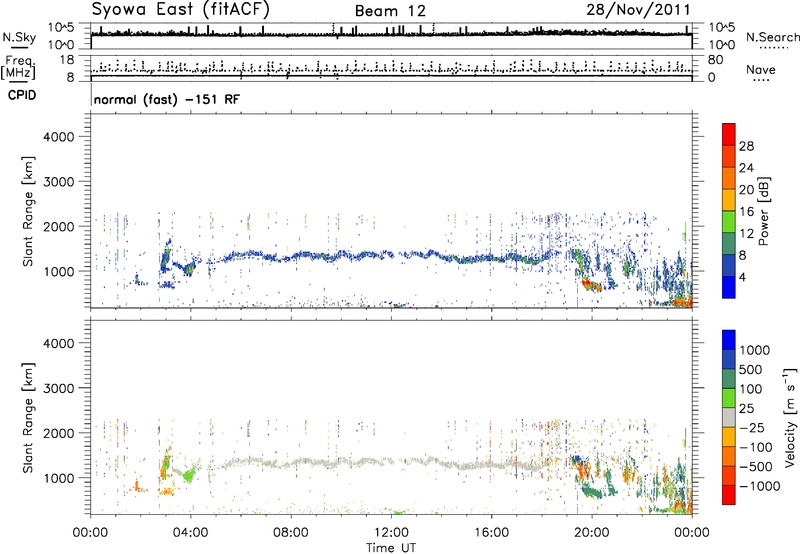Viewport: 800px width, 554px height.
Task: Click the title 'Syowa East (fitACF)'
Action: (181, 9)
